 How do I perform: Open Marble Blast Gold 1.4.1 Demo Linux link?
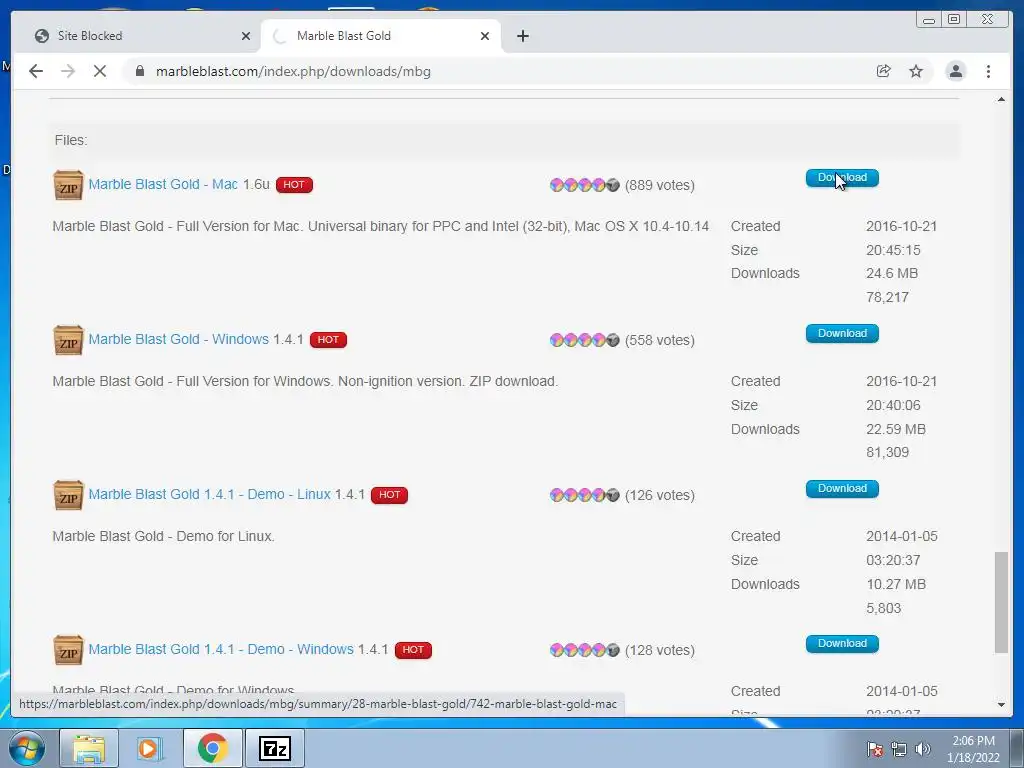click(x=210, y=494)
